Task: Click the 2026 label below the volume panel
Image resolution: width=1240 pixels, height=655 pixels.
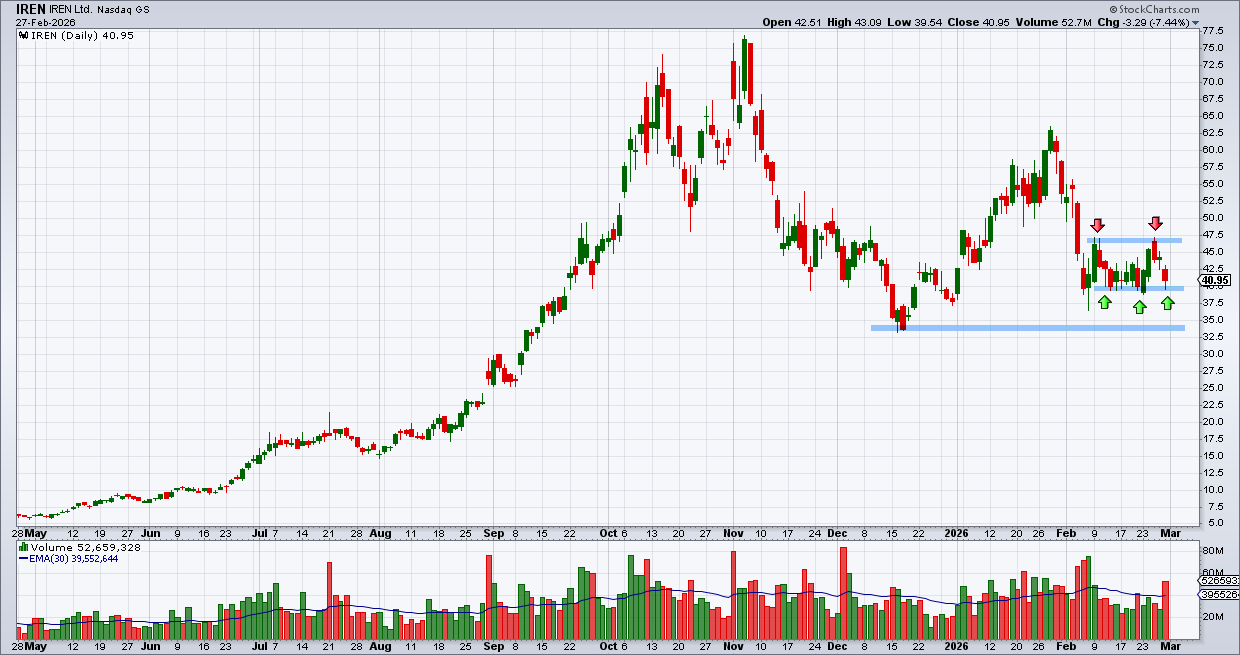Action: [x=957, y=647]
